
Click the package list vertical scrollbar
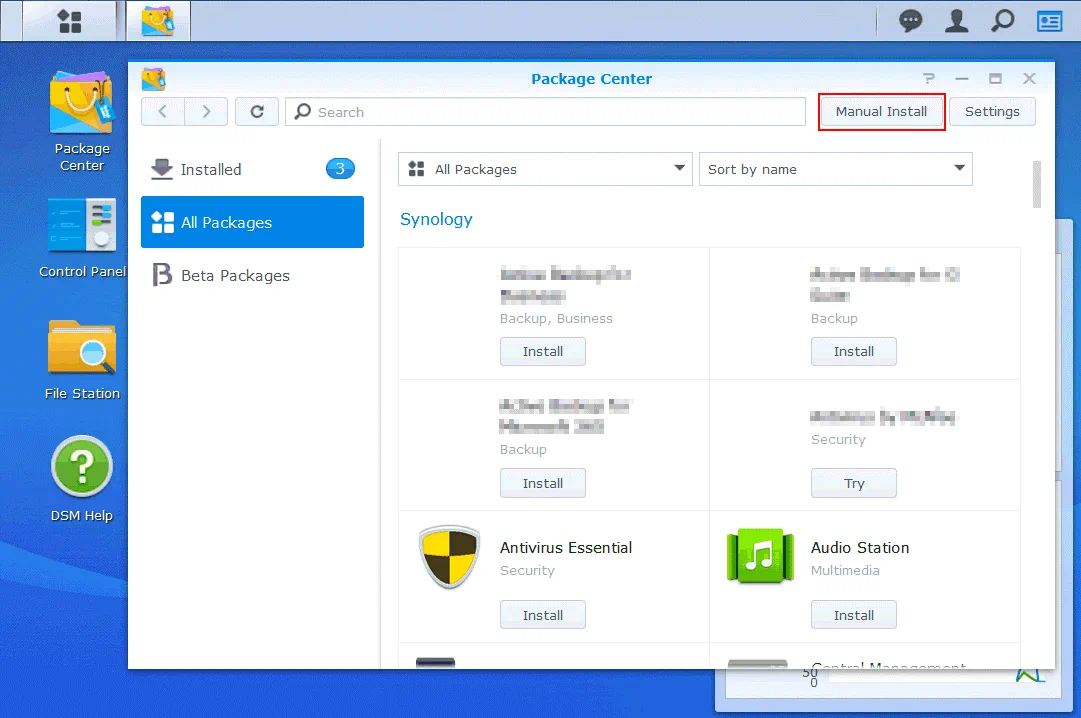coord(1037,184)
